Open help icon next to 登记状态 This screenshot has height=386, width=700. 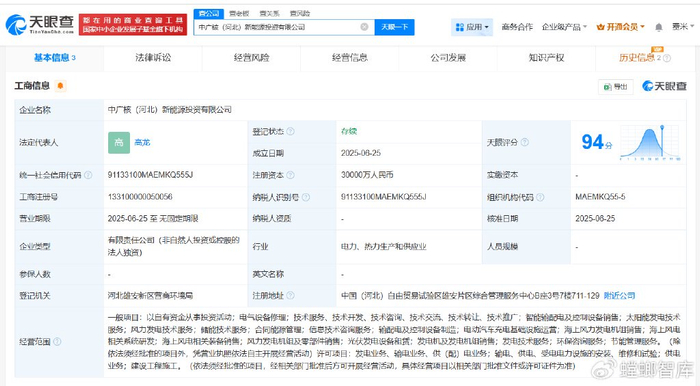coord(291,131)
